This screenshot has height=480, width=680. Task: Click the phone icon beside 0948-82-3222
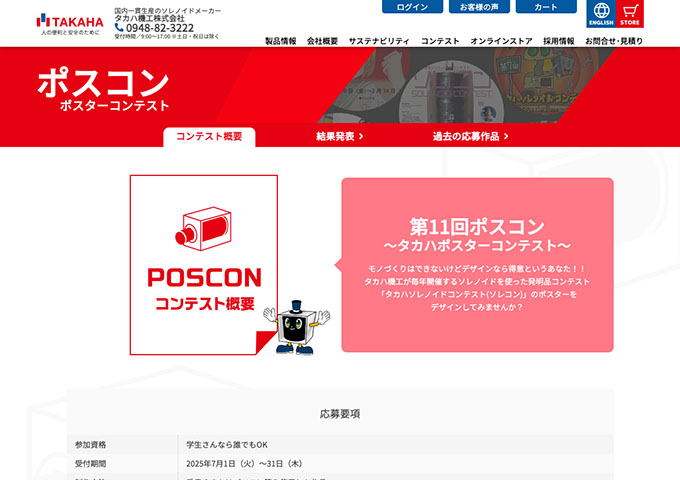coord(119,28)
